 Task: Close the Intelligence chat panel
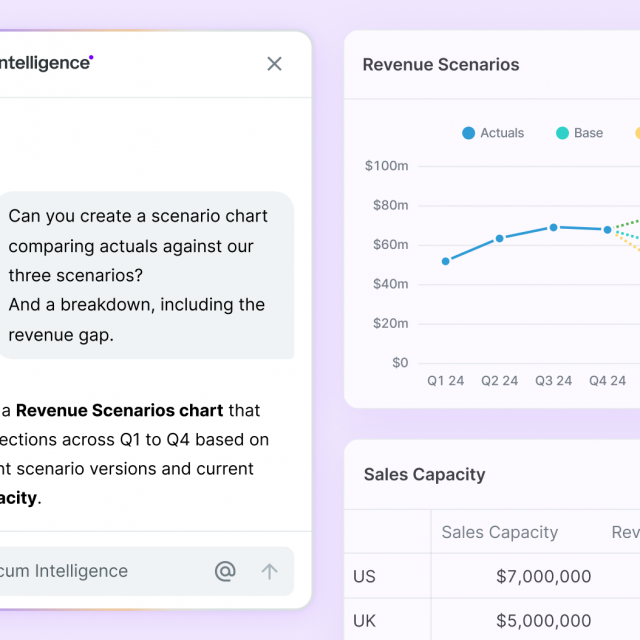pos(274,64)
